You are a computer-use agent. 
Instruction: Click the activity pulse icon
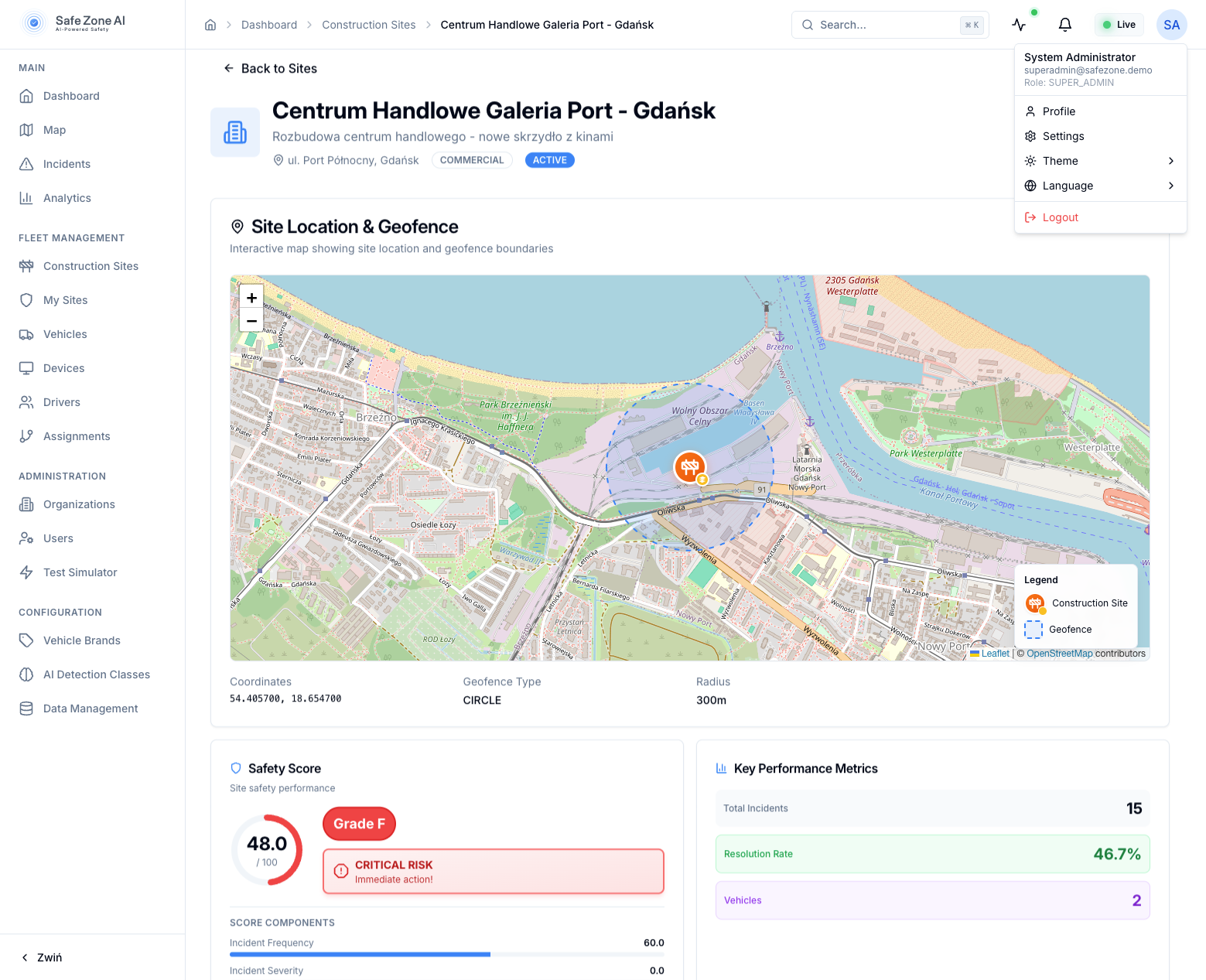[x=1019, y=25]
